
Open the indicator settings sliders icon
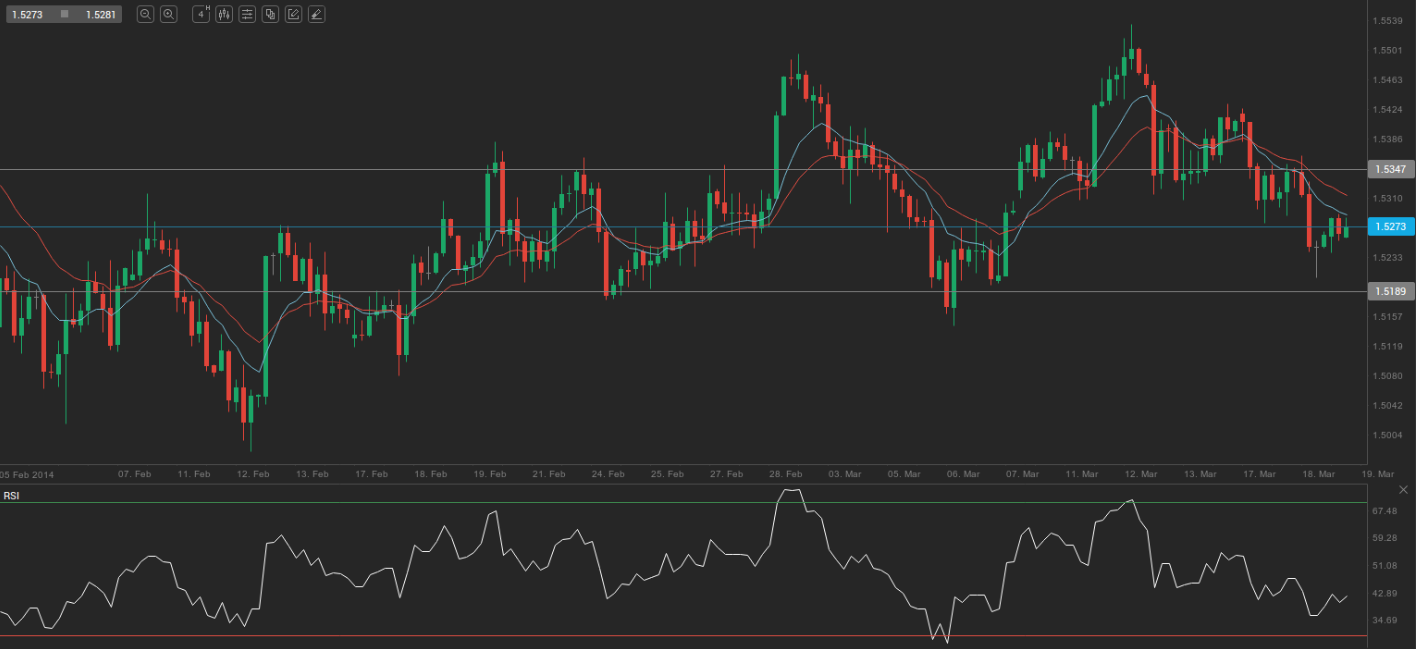[x=247, y=14]
